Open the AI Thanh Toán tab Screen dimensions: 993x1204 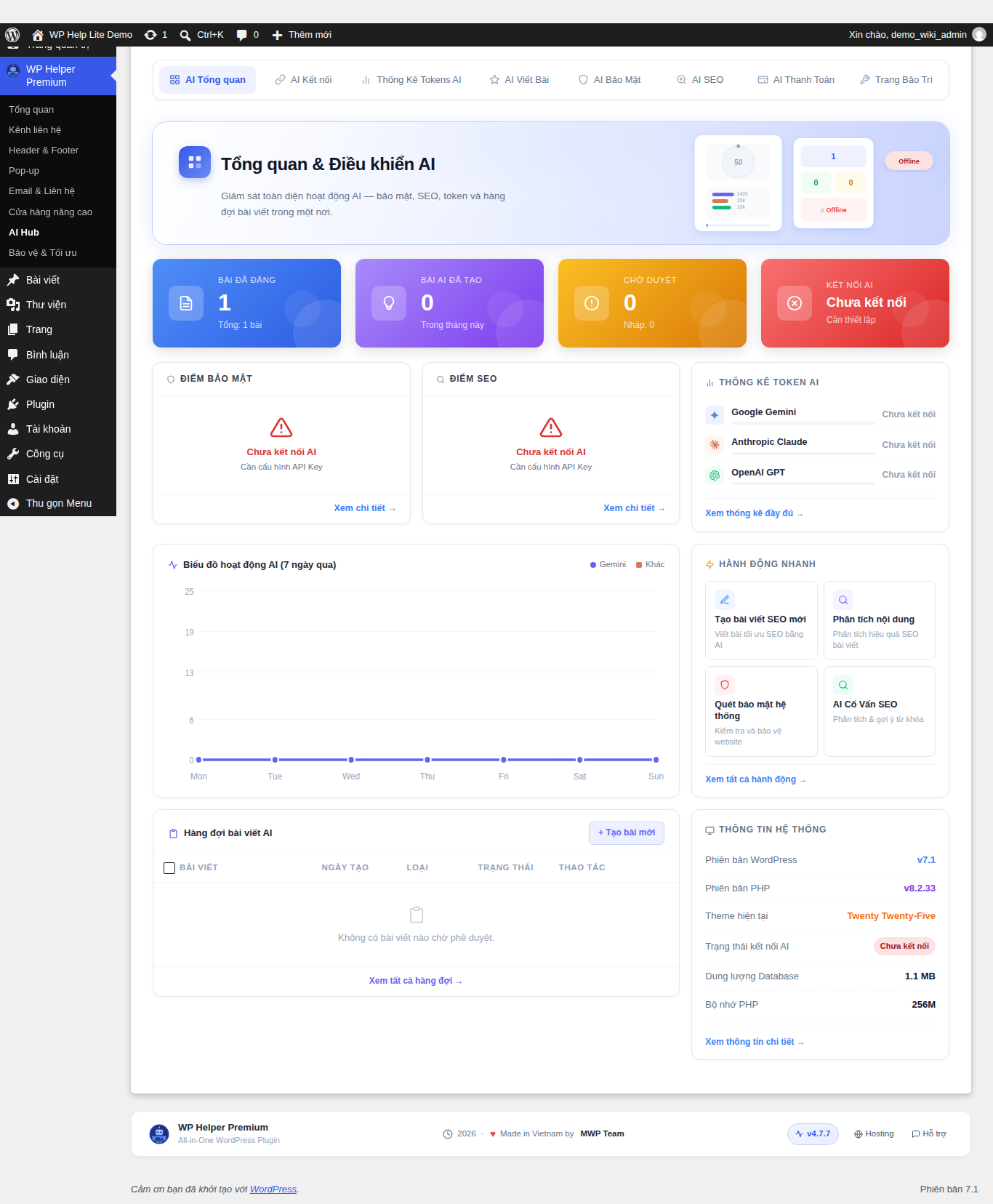point(796,80)
